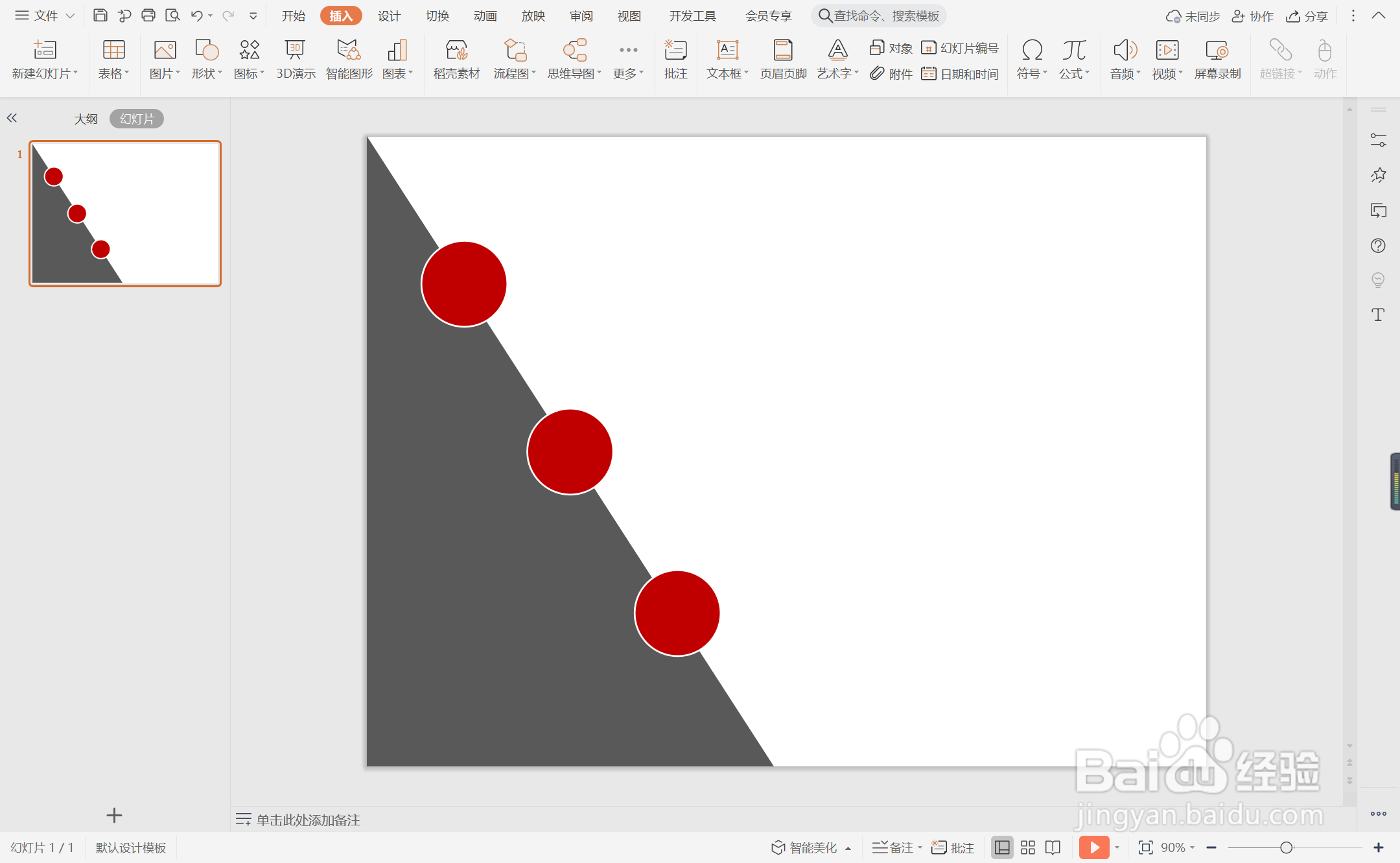Image resolution: width=1400 pixels, height=863 pixels.
Task: Switch panel to Outline (大纲) view
Action: (x=86, y=119)
